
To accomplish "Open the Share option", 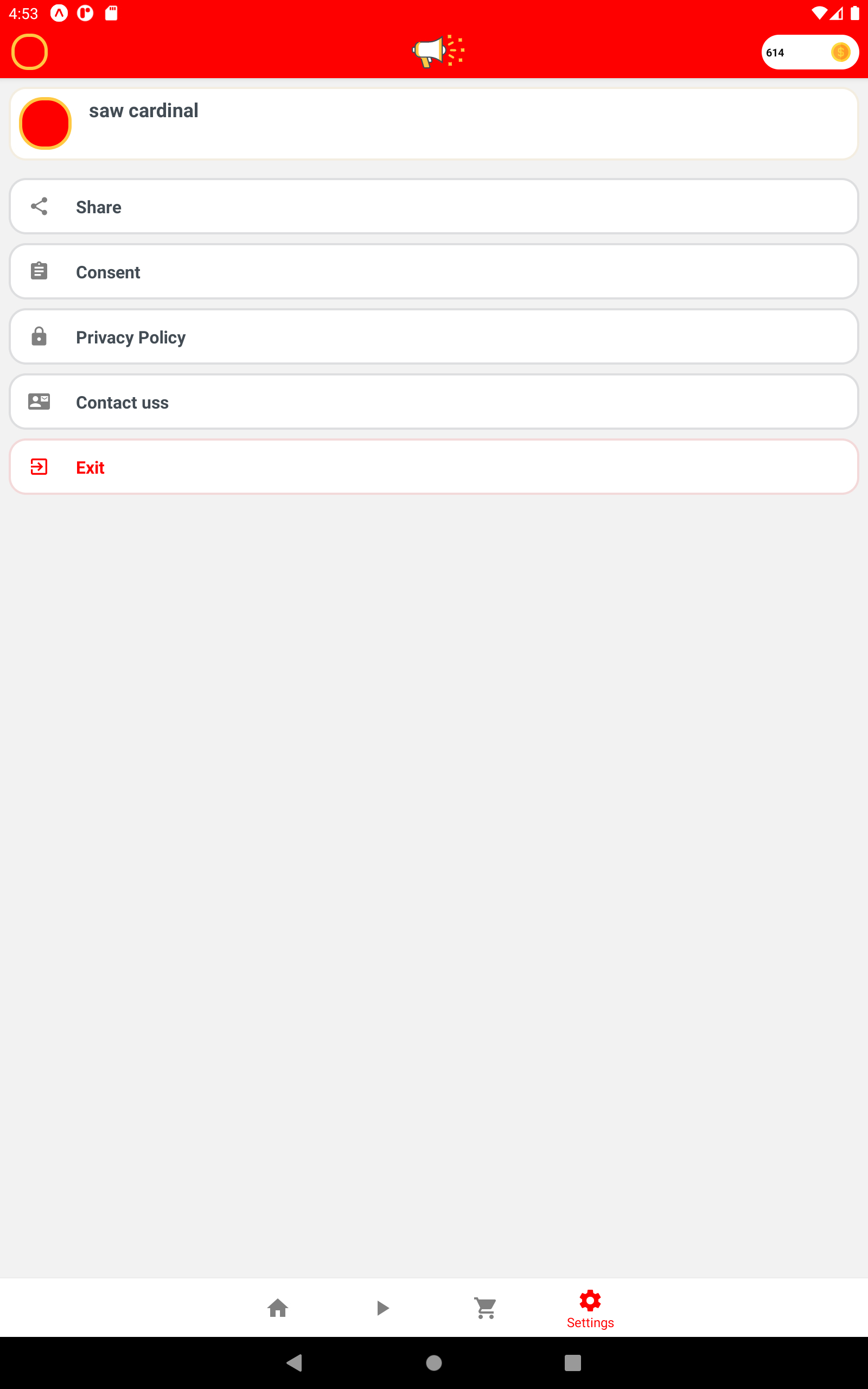I will tap(434, 207).
